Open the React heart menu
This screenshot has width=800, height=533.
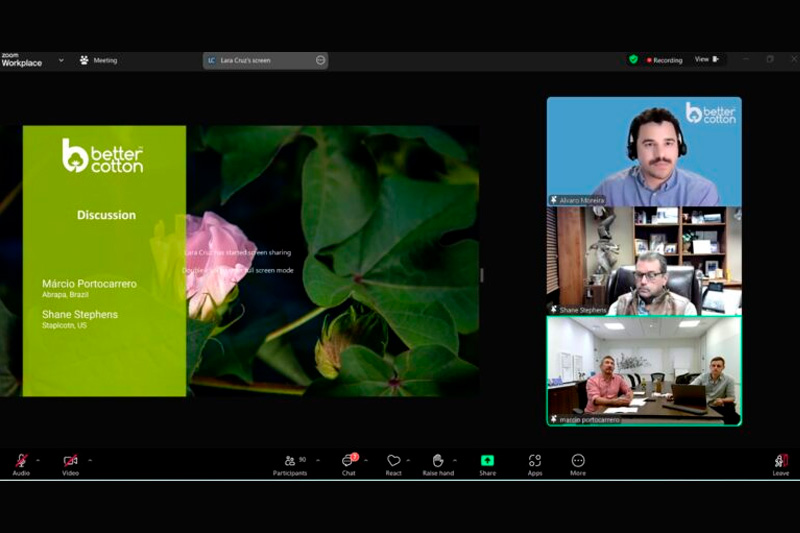[x=393, y=465]
